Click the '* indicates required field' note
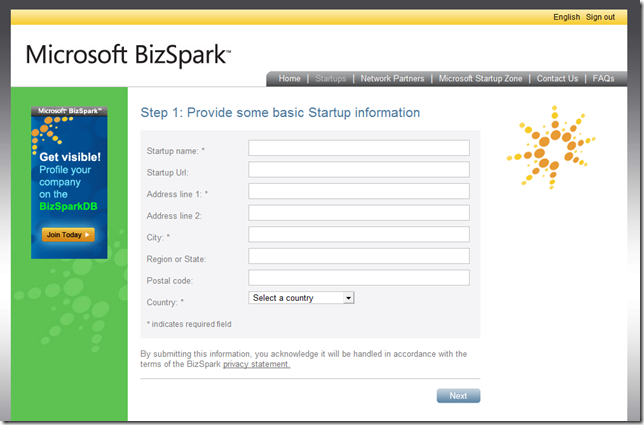This screenshot has width=644, height=425. (189, 324)
